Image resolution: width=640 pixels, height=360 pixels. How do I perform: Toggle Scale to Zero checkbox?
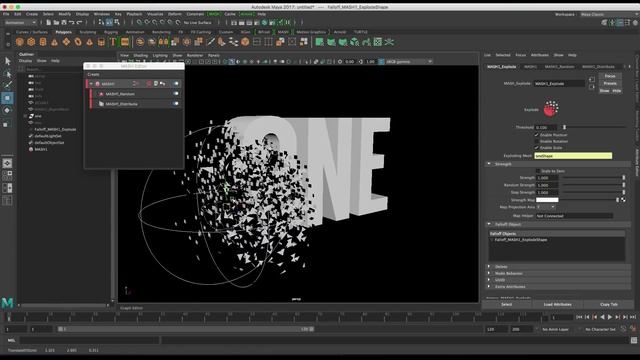point(538,171)
